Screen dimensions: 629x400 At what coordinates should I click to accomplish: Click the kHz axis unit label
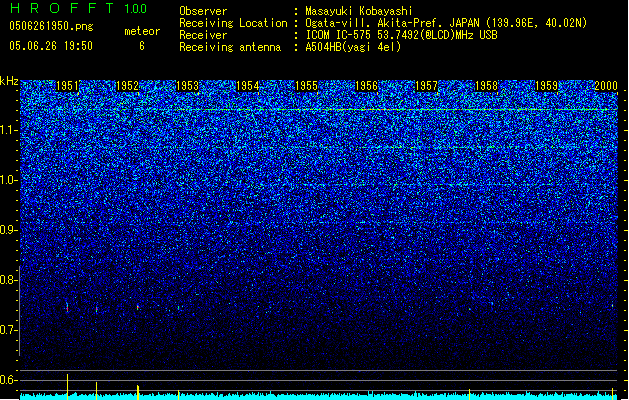(9, 81)
